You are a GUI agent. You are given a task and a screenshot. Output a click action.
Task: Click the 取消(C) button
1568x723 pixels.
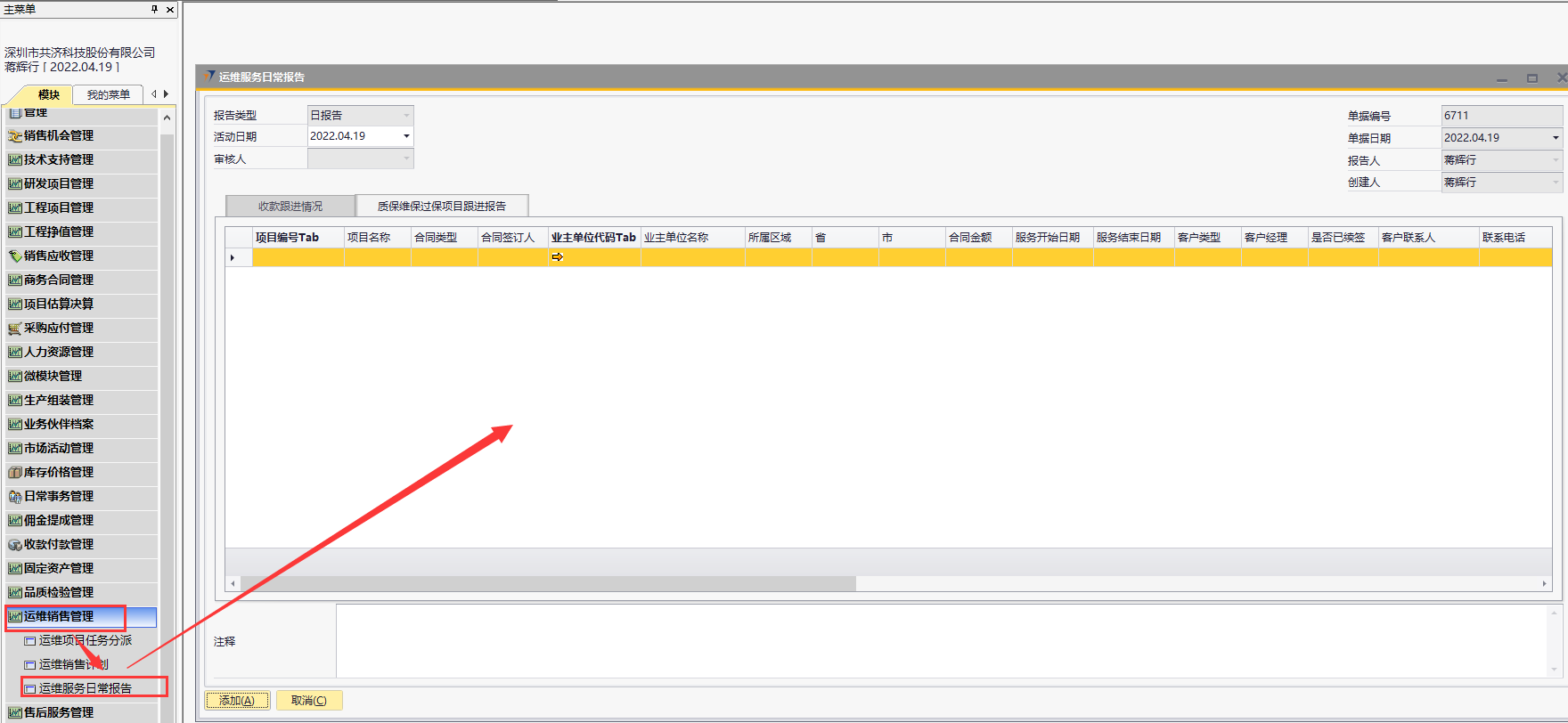[309, 701]
